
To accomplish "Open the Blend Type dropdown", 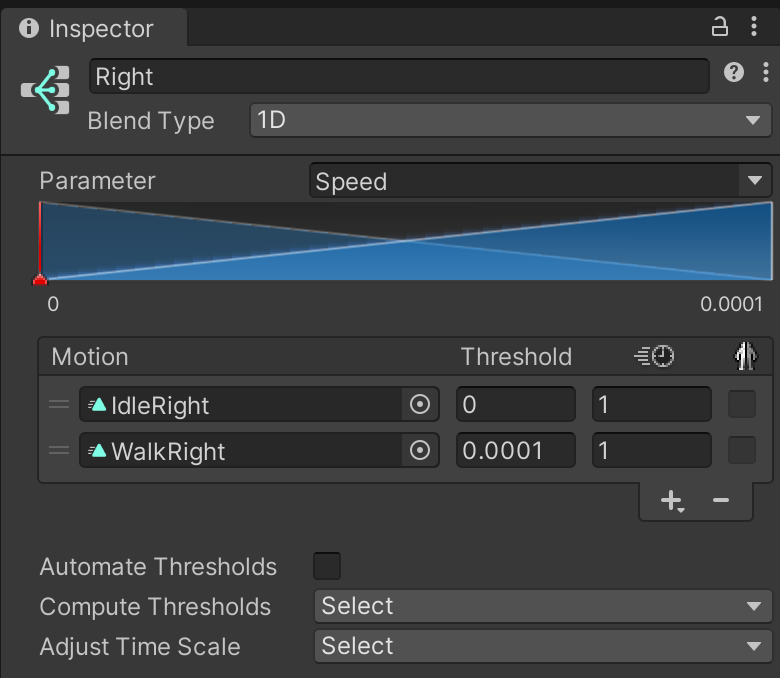I will pos(509,121).
